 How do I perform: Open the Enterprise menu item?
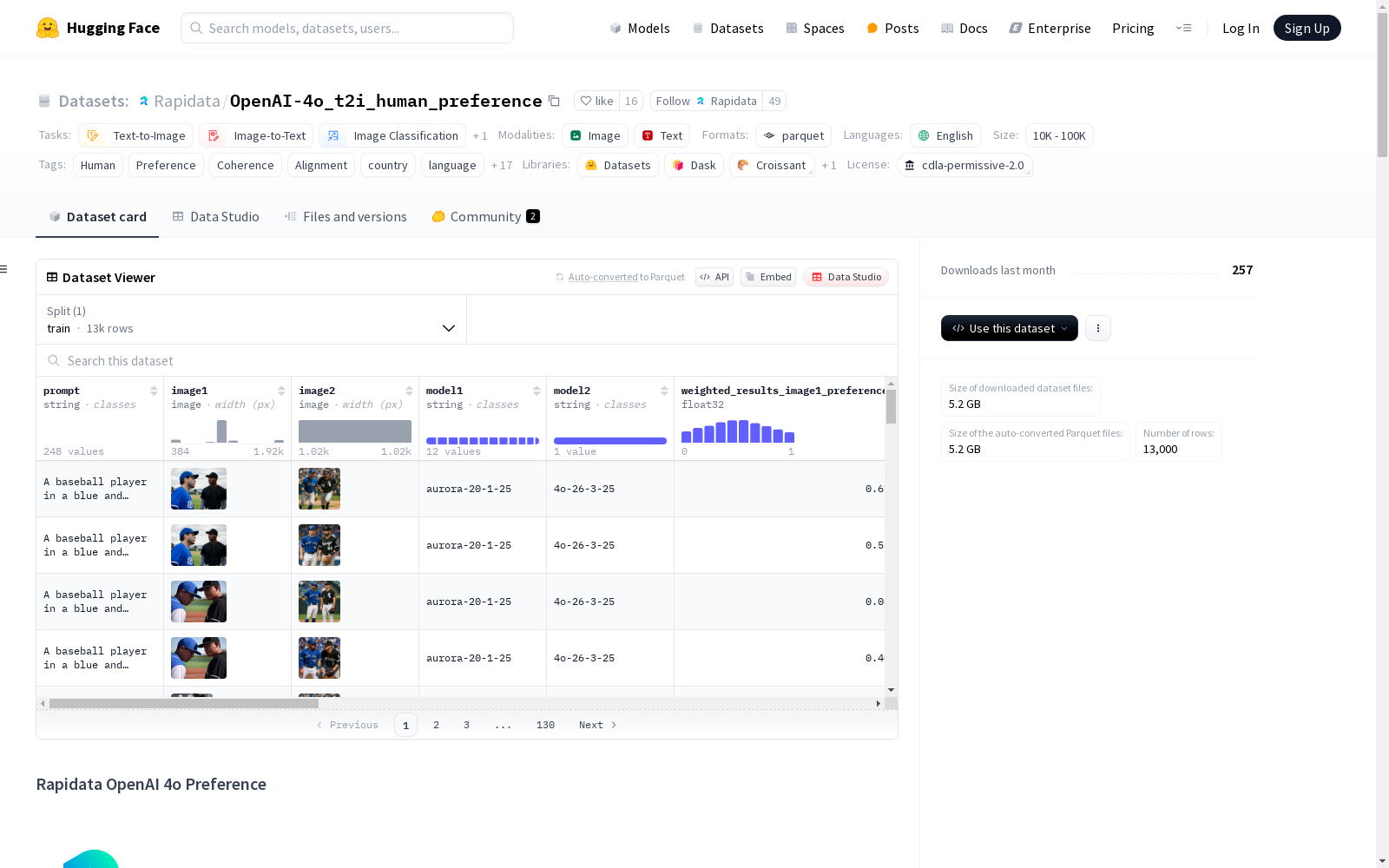coord(1050,28)
